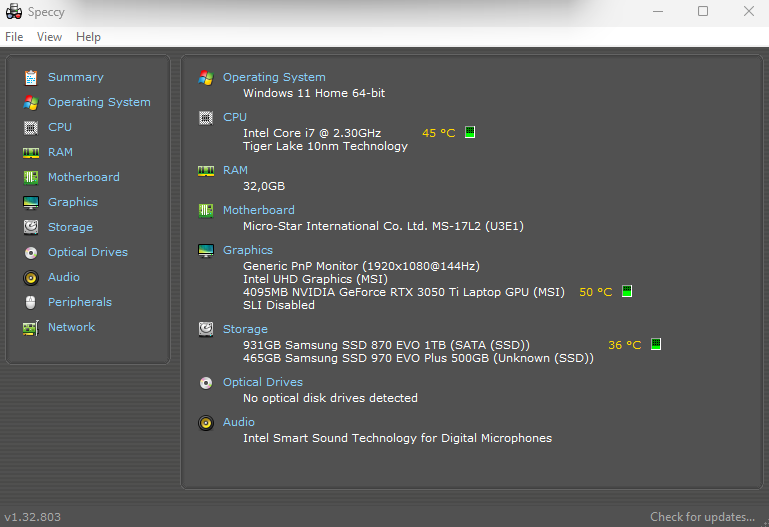
Task: Click the SSD temperature graph indicator
Action: (x=656, y=344)
